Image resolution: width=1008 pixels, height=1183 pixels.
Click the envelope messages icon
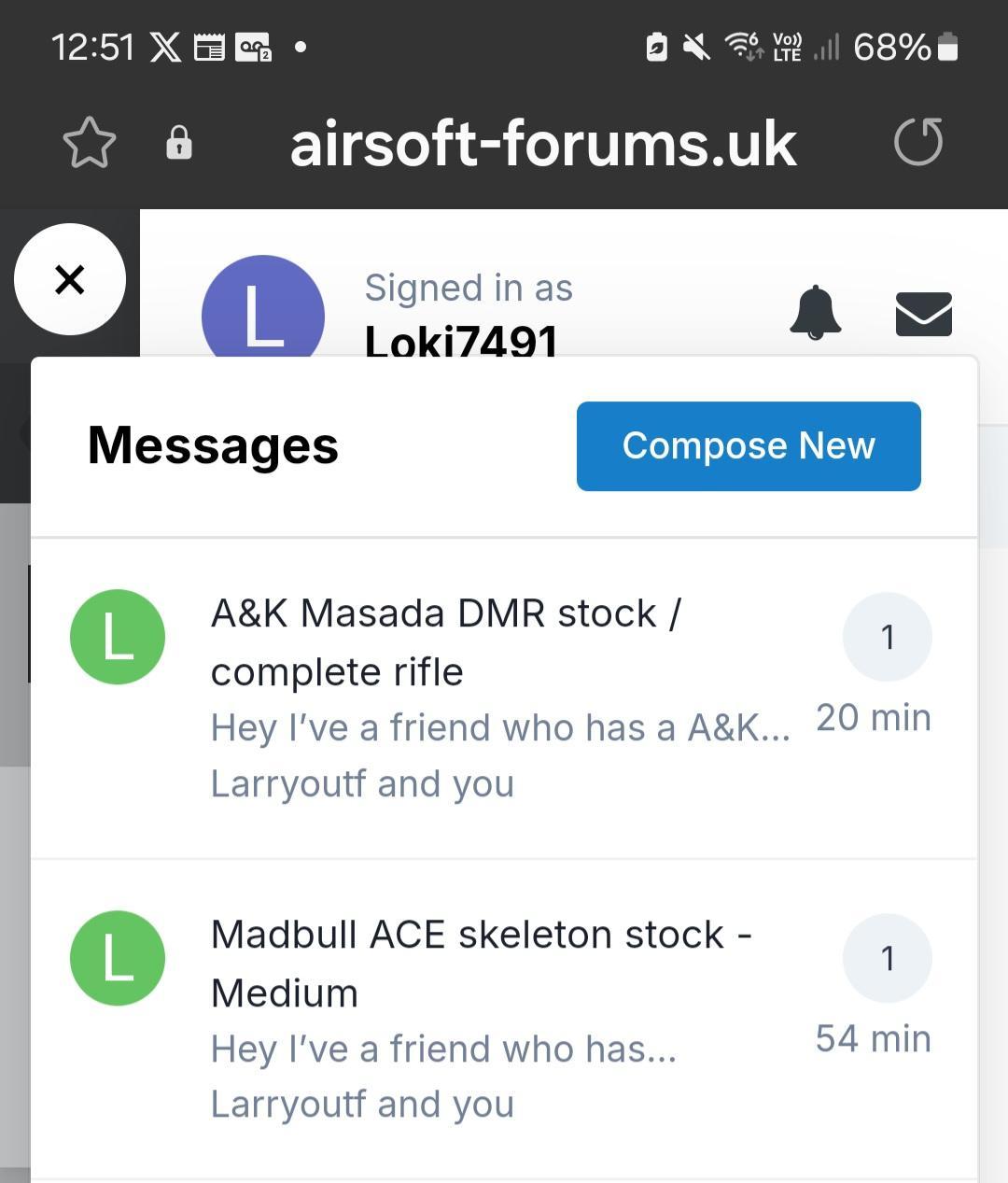[923, 314]
